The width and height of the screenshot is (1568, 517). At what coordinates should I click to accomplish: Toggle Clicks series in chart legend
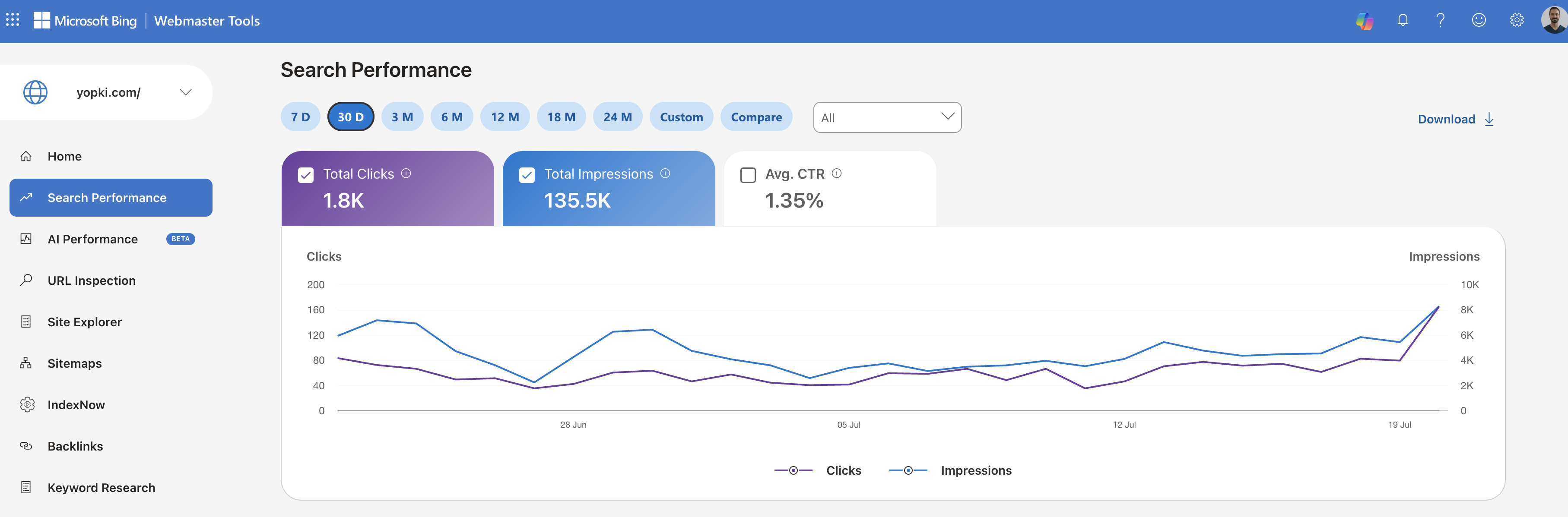818,471
